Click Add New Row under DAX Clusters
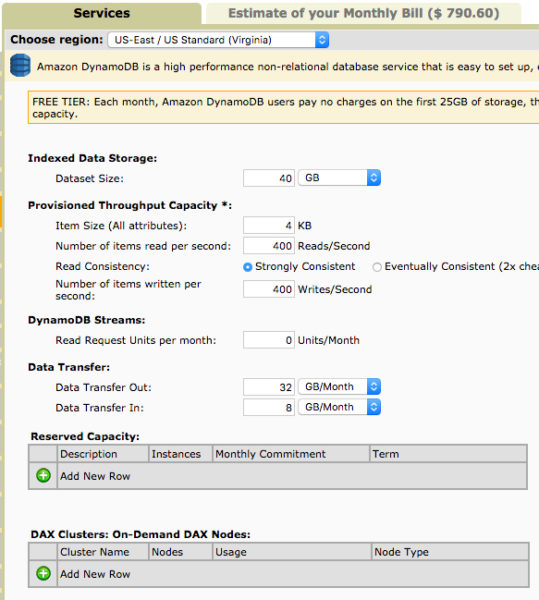 [95, 574]
